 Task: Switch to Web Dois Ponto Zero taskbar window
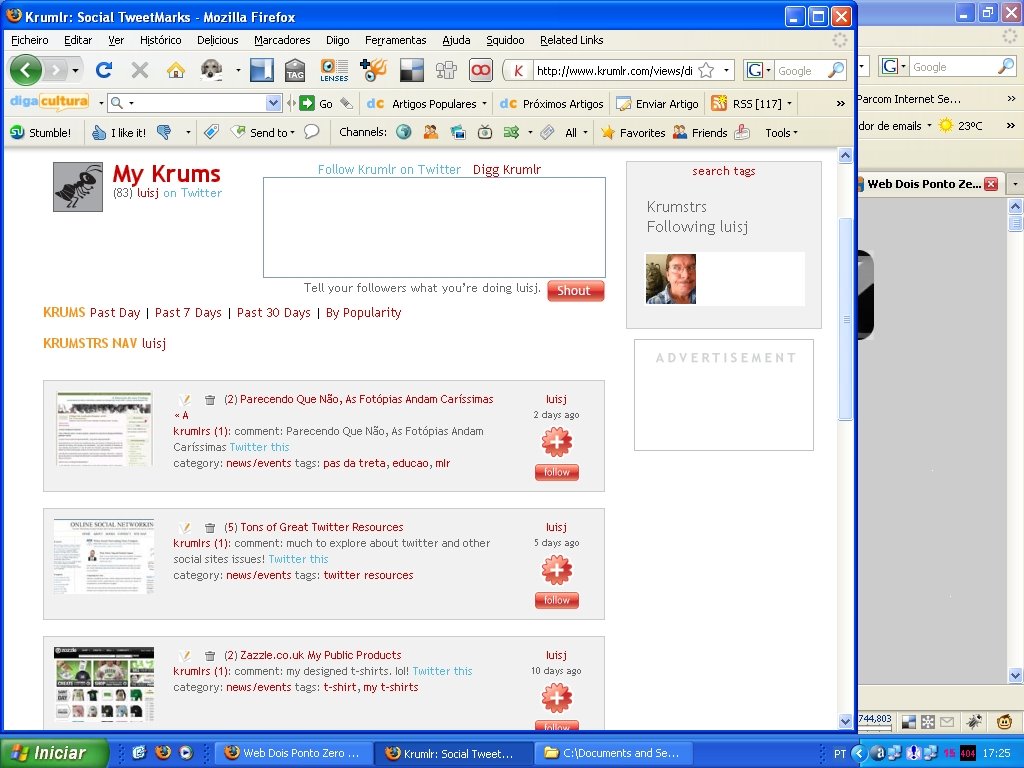(x=294, y=753)
